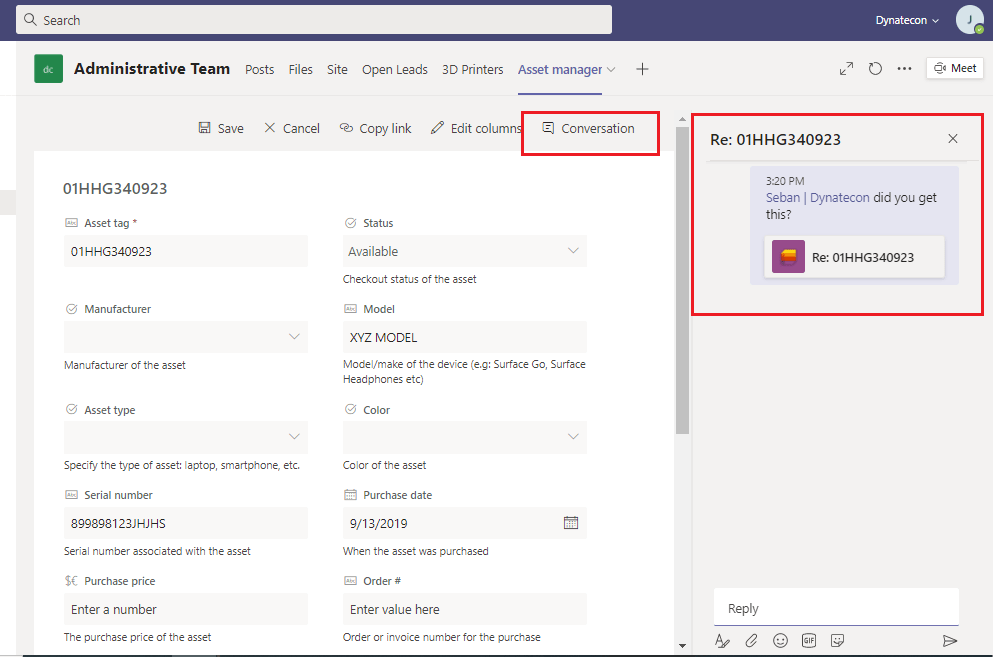This screenshot has width=993, height=657.
Task: Open the sticker picker icon
Action: click(838, 641)
